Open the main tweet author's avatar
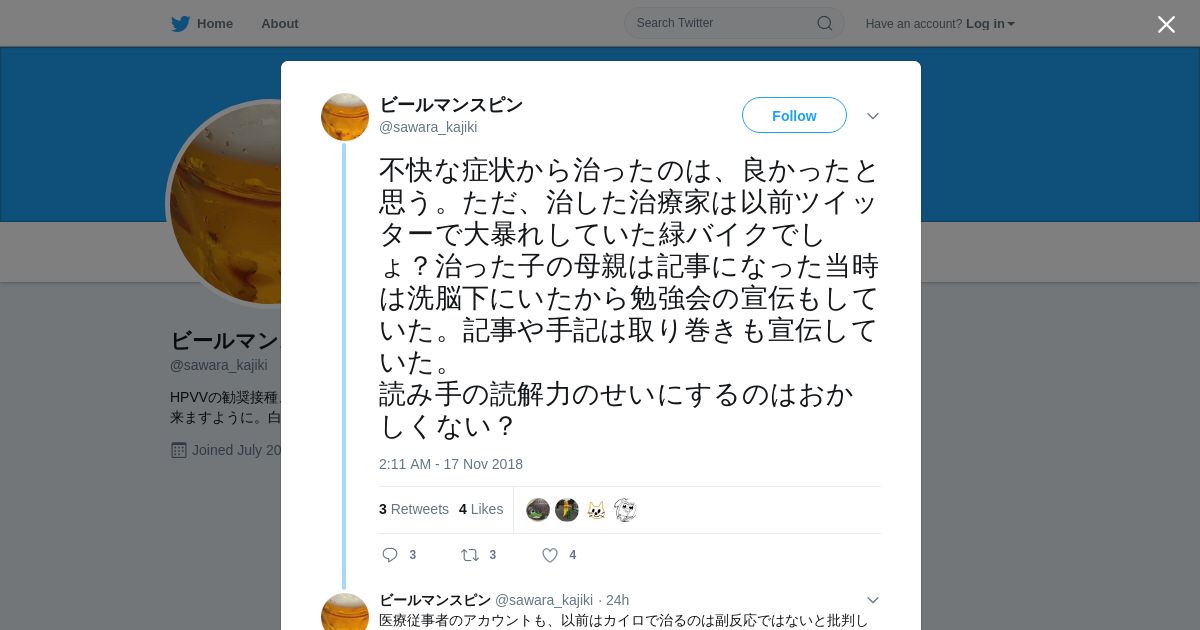Viewport: 1200px width, 630px height. point(345,117)
